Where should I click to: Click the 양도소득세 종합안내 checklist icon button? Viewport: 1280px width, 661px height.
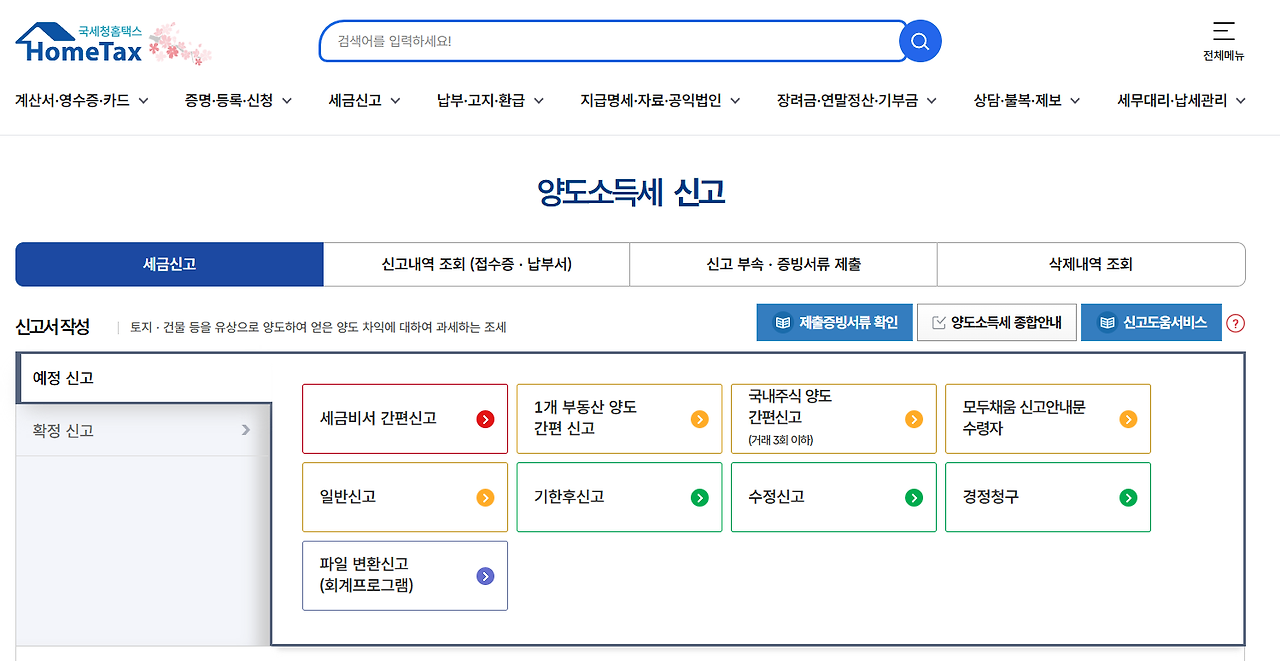(x=996, y=322)
